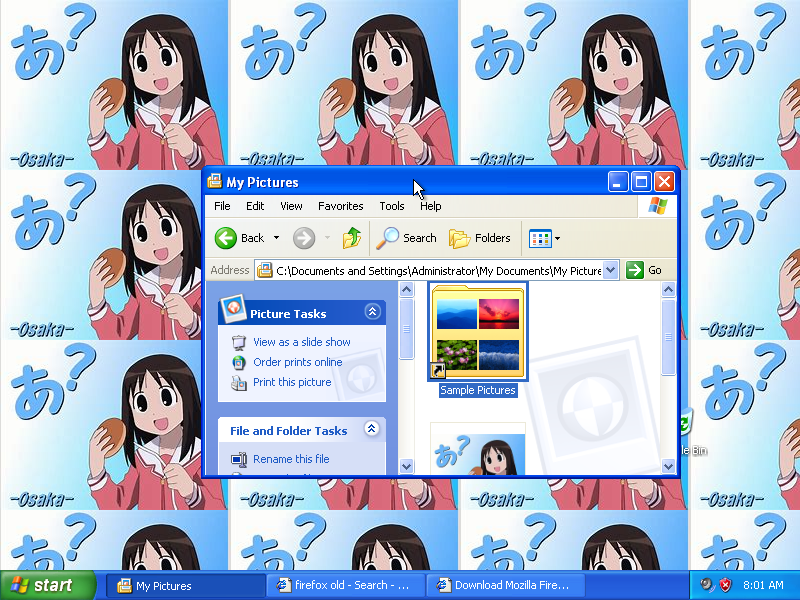Open the Help menu

coord(431,206)
